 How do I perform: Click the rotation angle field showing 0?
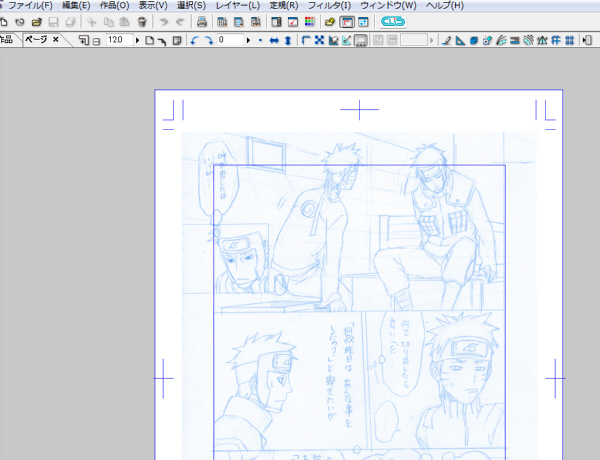point(230,40)
